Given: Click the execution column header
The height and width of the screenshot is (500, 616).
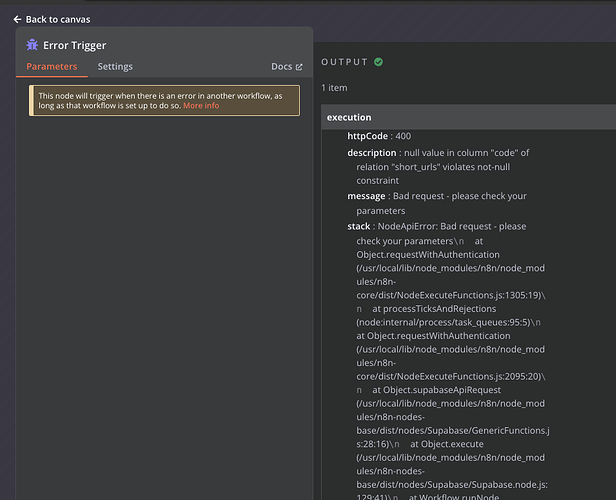Looking at the screenshot, I should point(468,117).
